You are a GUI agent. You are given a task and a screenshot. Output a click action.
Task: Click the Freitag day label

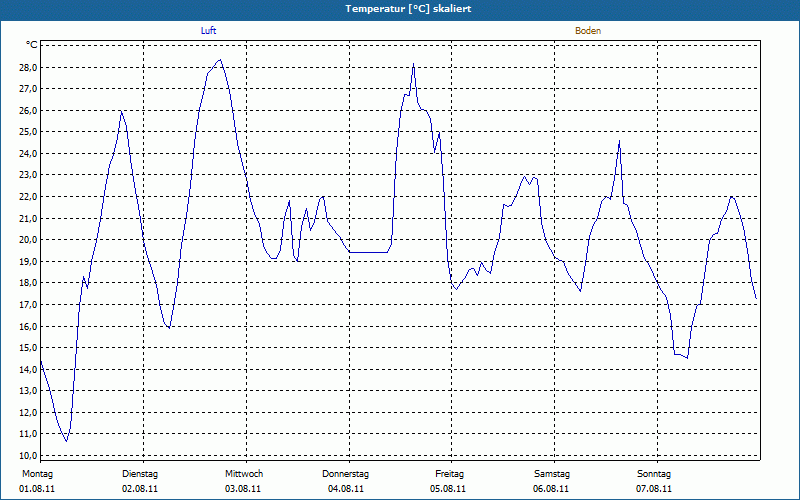449,474
